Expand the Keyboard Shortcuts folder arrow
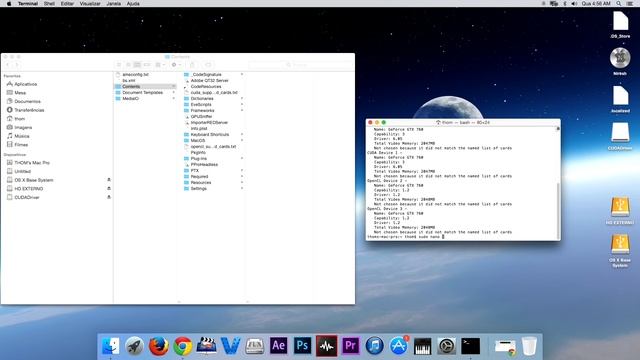 pyautogui.click(x=242, y=134)
